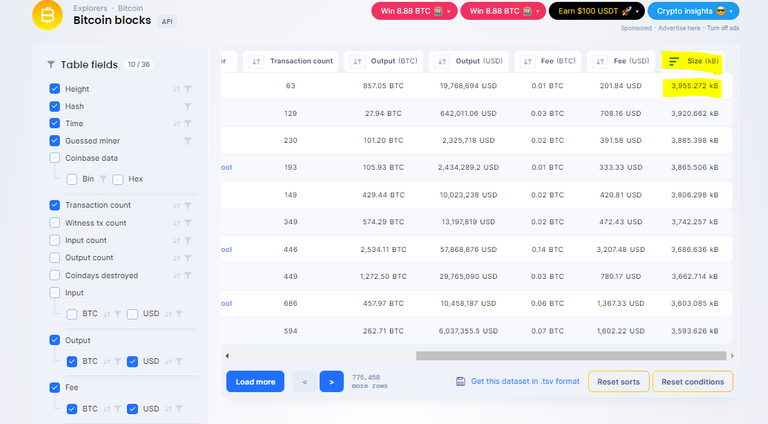The image size is (768, 424).
Task: Enable the Input count checkbox
Action: pos(54,240)
